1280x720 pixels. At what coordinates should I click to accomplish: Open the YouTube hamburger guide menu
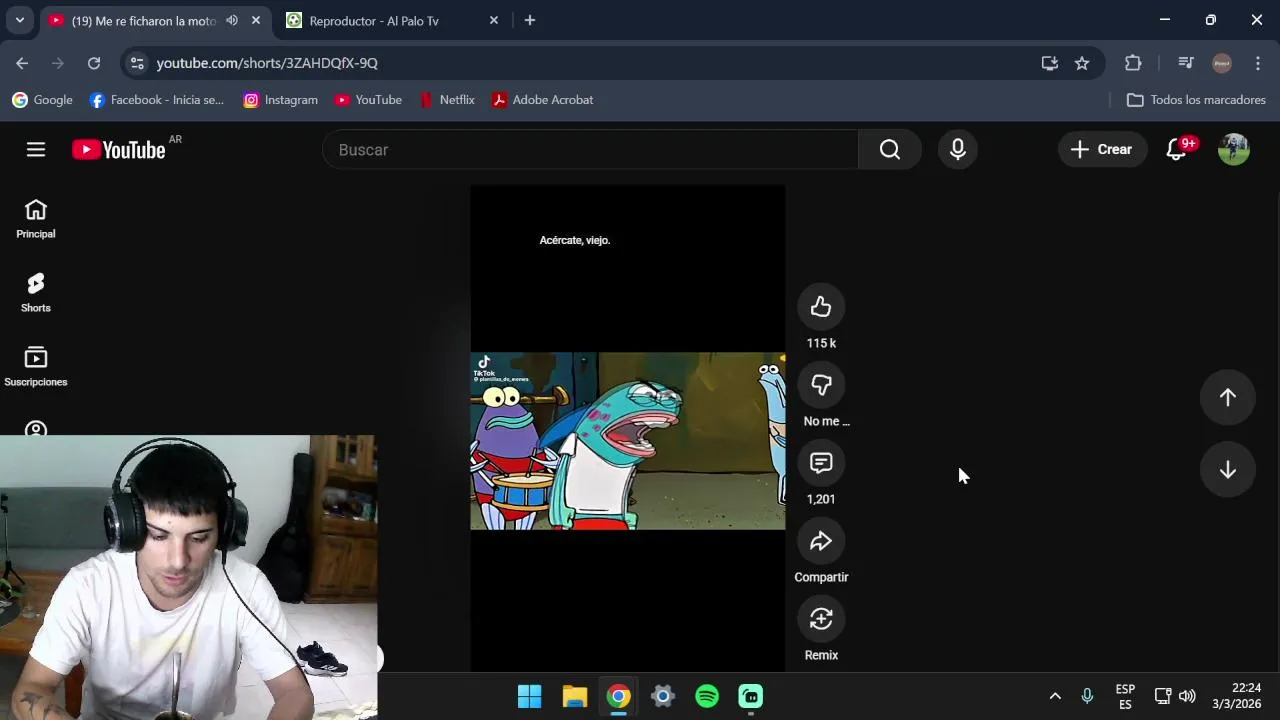coord(36,150)
